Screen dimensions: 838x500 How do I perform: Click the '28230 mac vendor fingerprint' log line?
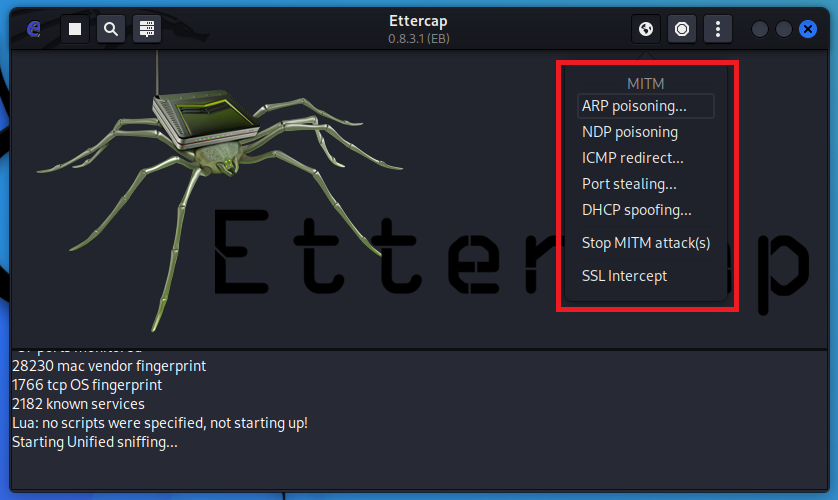(x=109, y=366)
